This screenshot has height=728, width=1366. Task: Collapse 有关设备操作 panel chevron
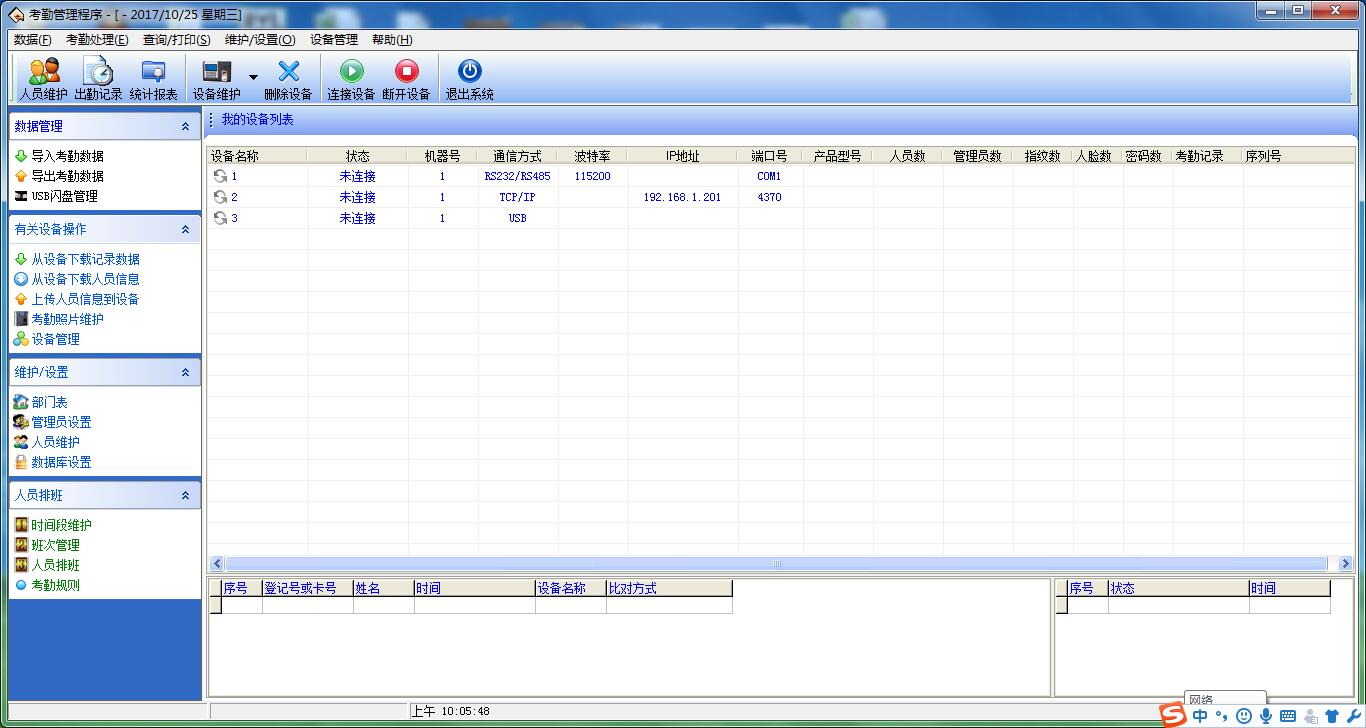tap(185, 230)
